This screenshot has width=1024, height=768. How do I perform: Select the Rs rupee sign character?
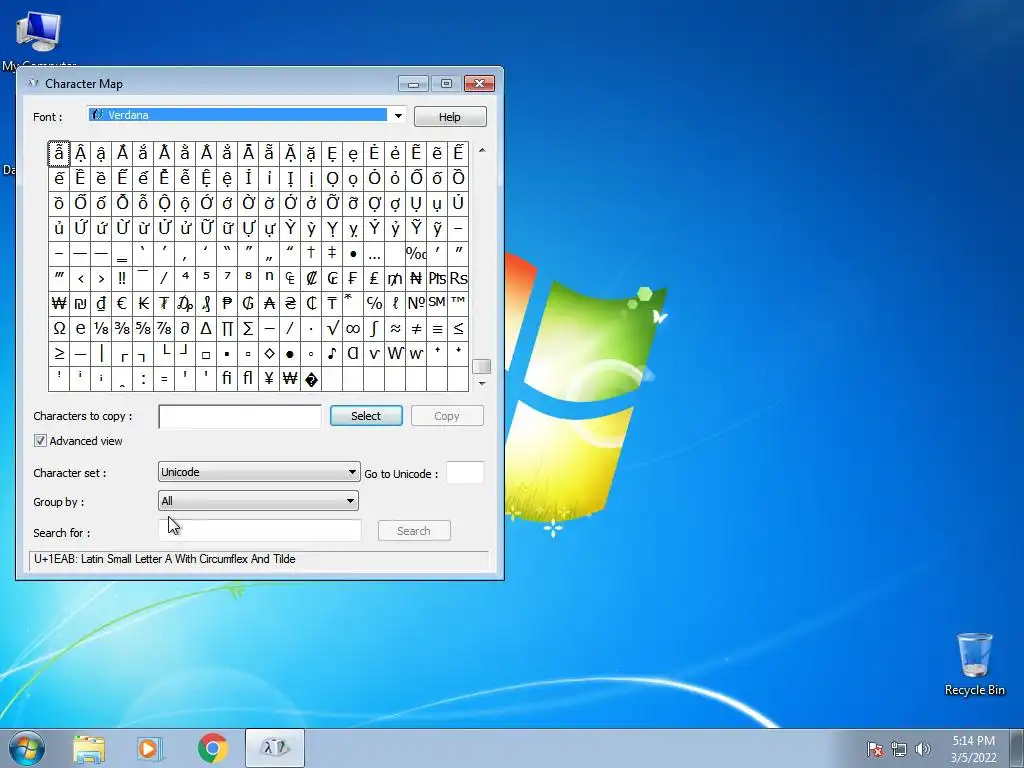458,278
